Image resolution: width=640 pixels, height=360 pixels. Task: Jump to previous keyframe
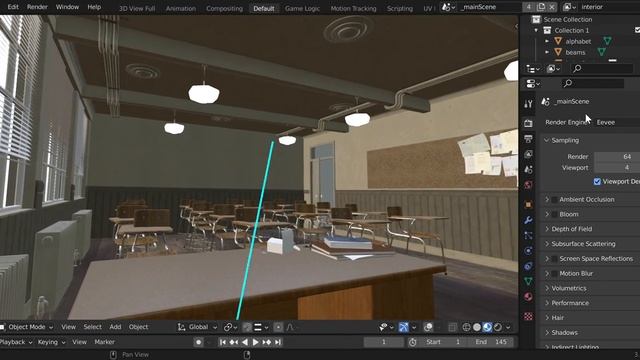pos(233,342)
